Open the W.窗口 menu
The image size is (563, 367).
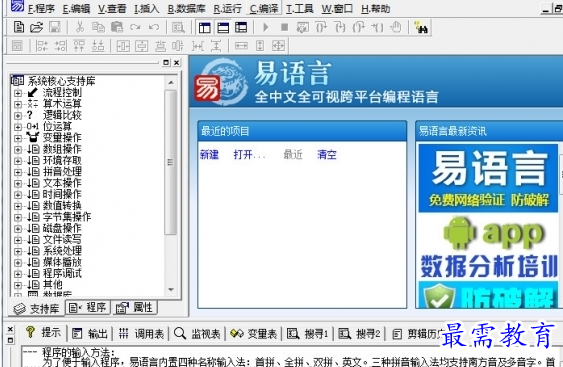337,9
